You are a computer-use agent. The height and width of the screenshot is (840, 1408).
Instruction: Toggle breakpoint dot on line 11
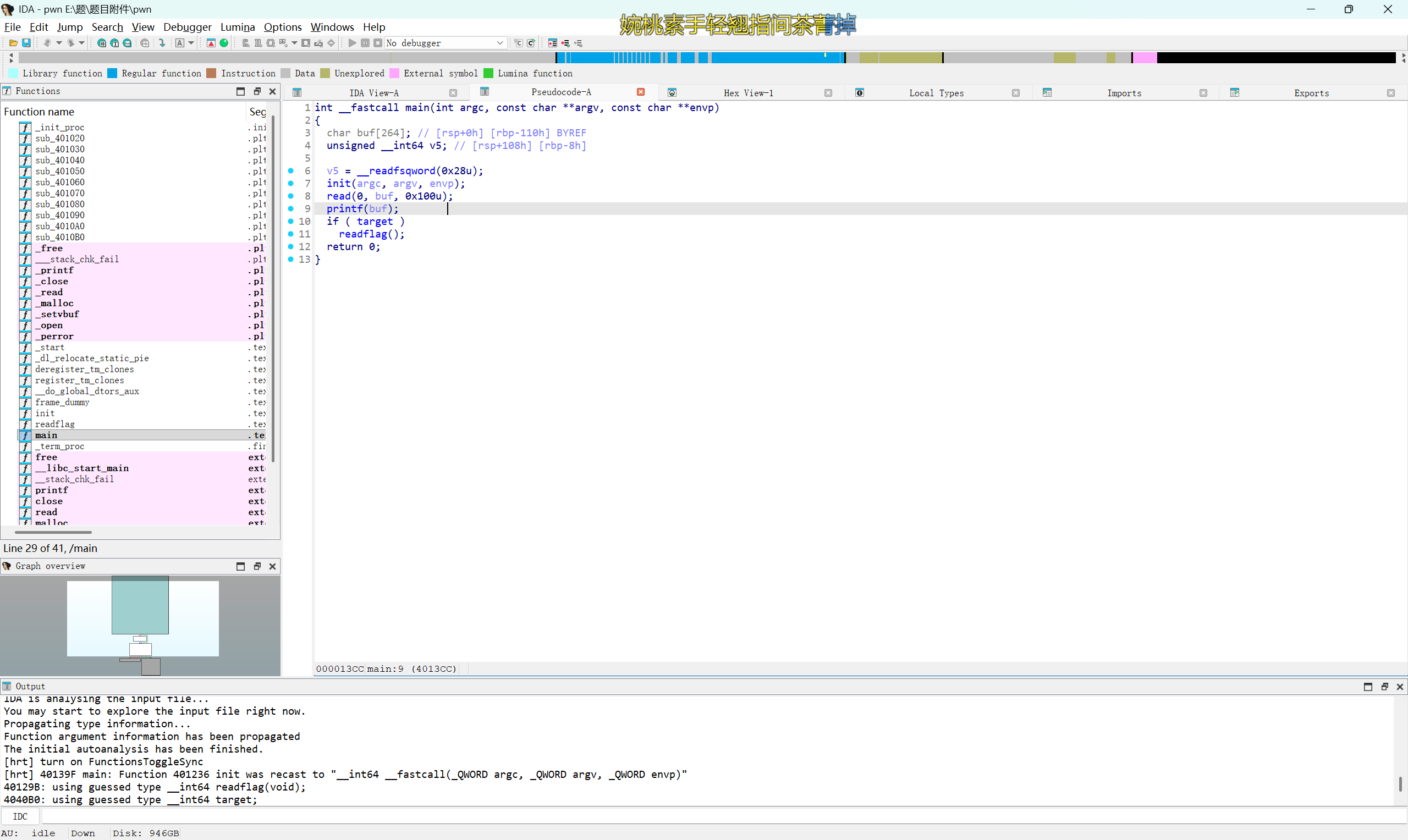291,234
